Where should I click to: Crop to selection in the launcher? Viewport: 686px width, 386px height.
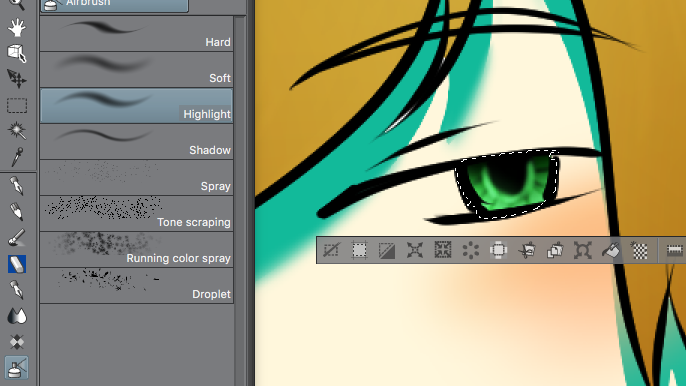359,250
